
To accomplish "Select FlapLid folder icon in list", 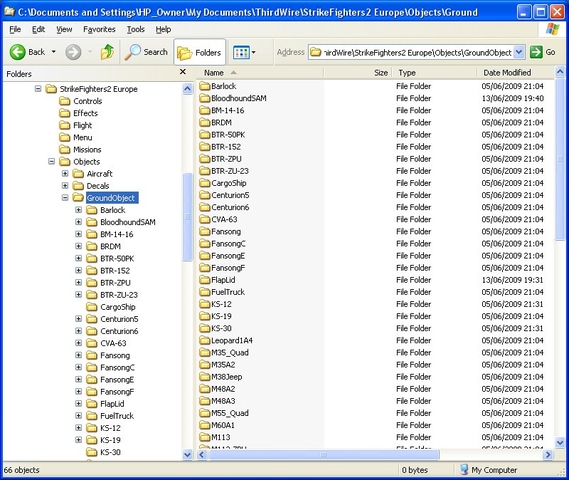I will [x=205, y=280].
